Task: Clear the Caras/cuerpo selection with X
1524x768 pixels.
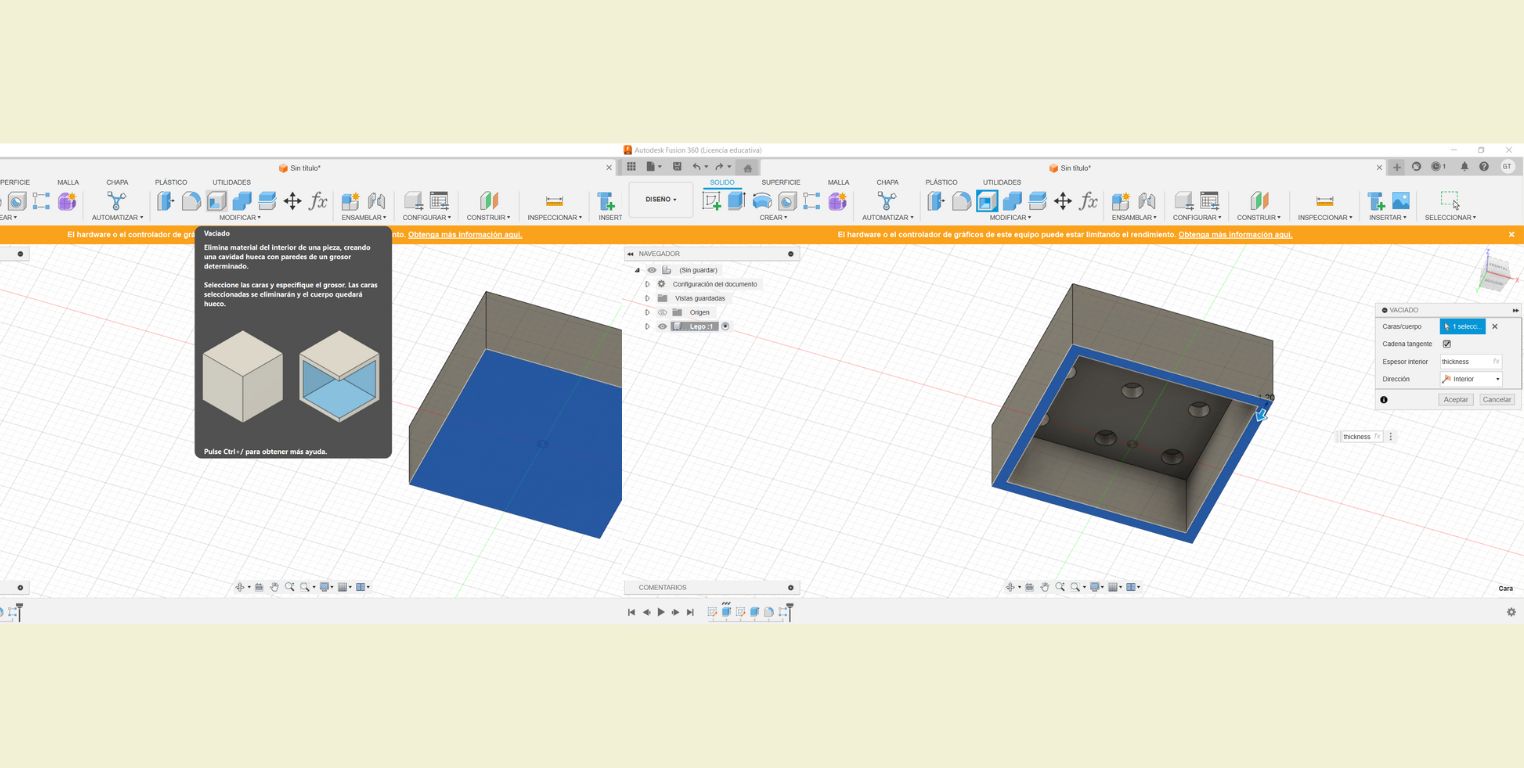Action: pyautogui.click(x=1495, y=326)
